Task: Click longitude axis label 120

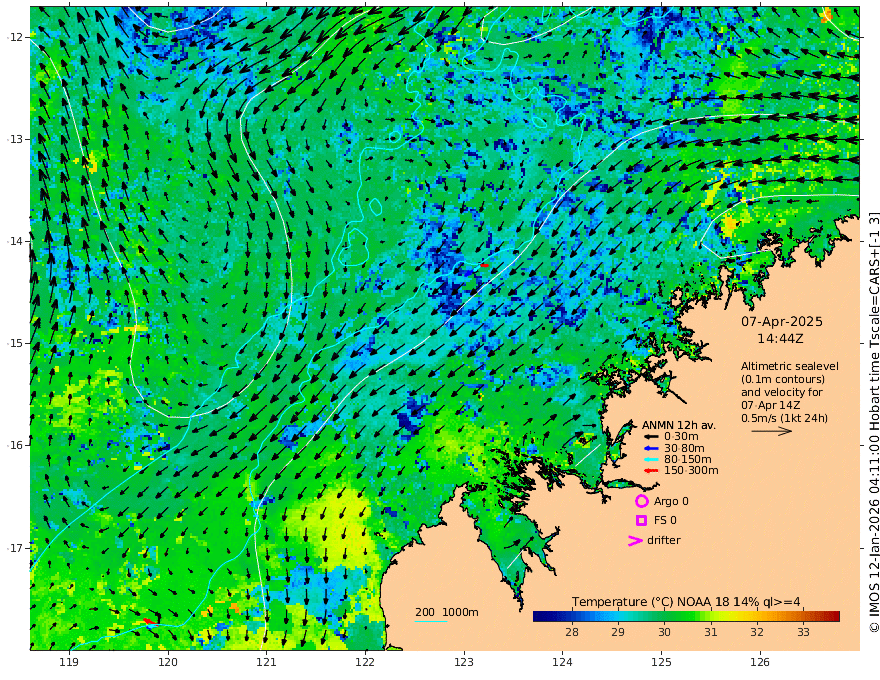Action: click(168, 663)
